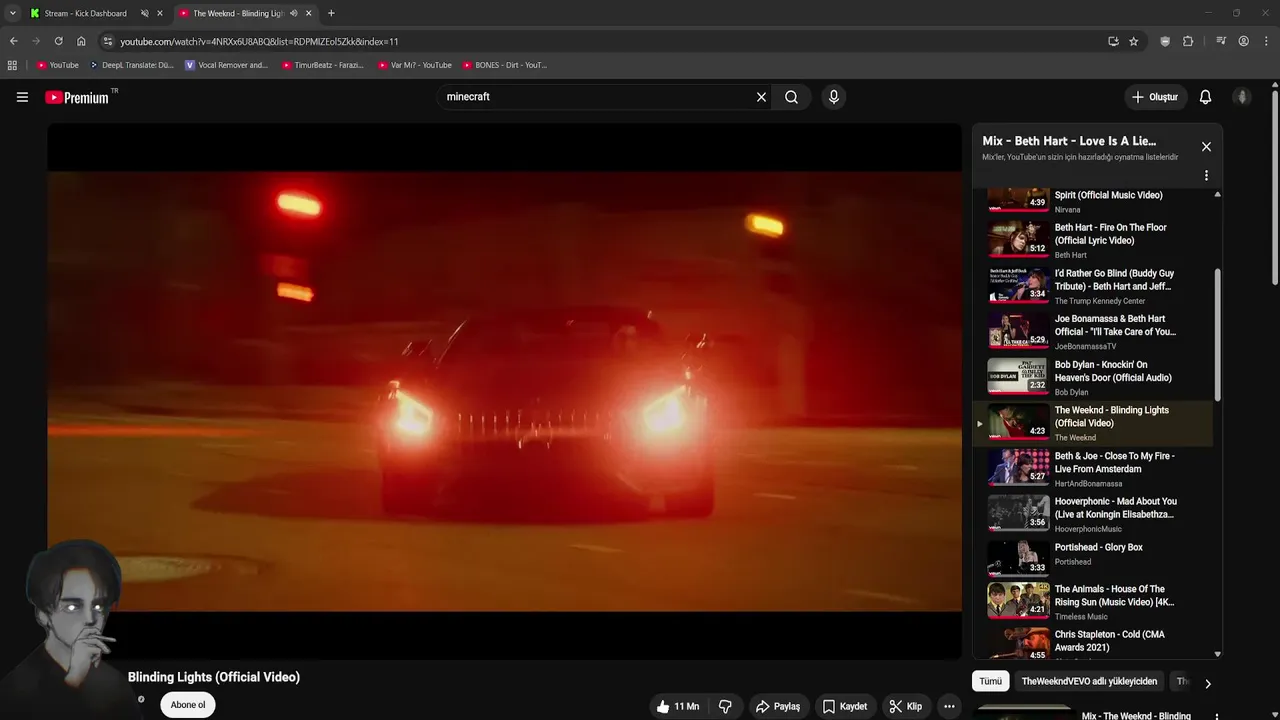Viewport: 1280px width, 720px height.
Task: Like the Blinding Lights video
Action: click(677, 706)
